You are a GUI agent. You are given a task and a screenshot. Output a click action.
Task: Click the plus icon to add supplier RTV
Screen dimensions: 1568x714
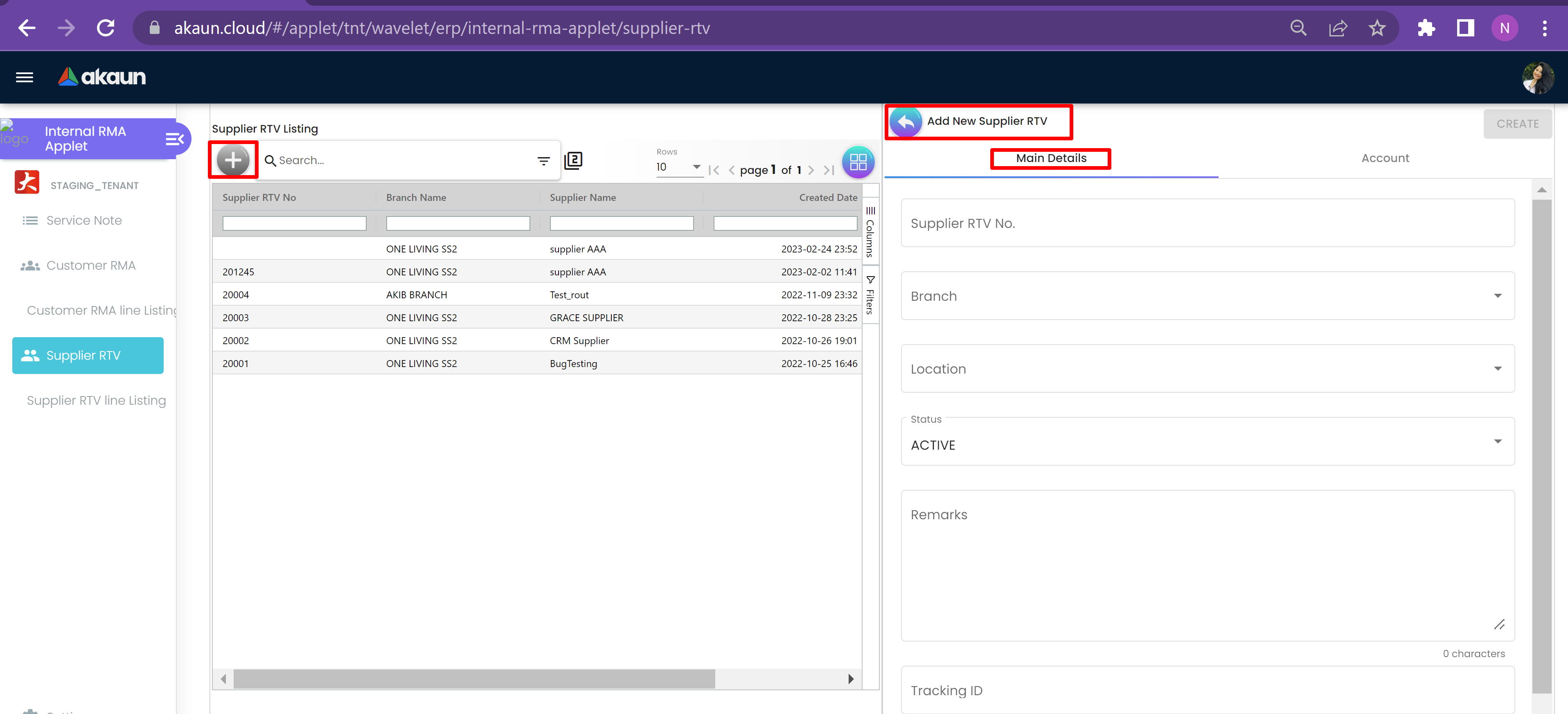232,160
